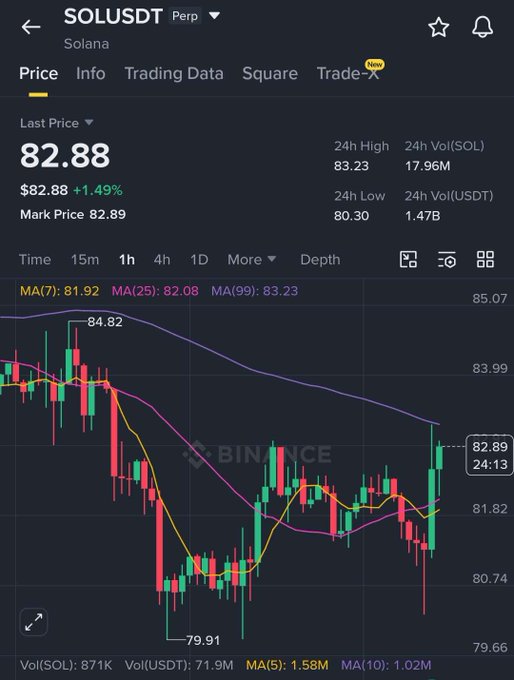This screenshot has height=680, width=514.
Task: Open the four-square grid layout icon
Action: coord(485,259)
